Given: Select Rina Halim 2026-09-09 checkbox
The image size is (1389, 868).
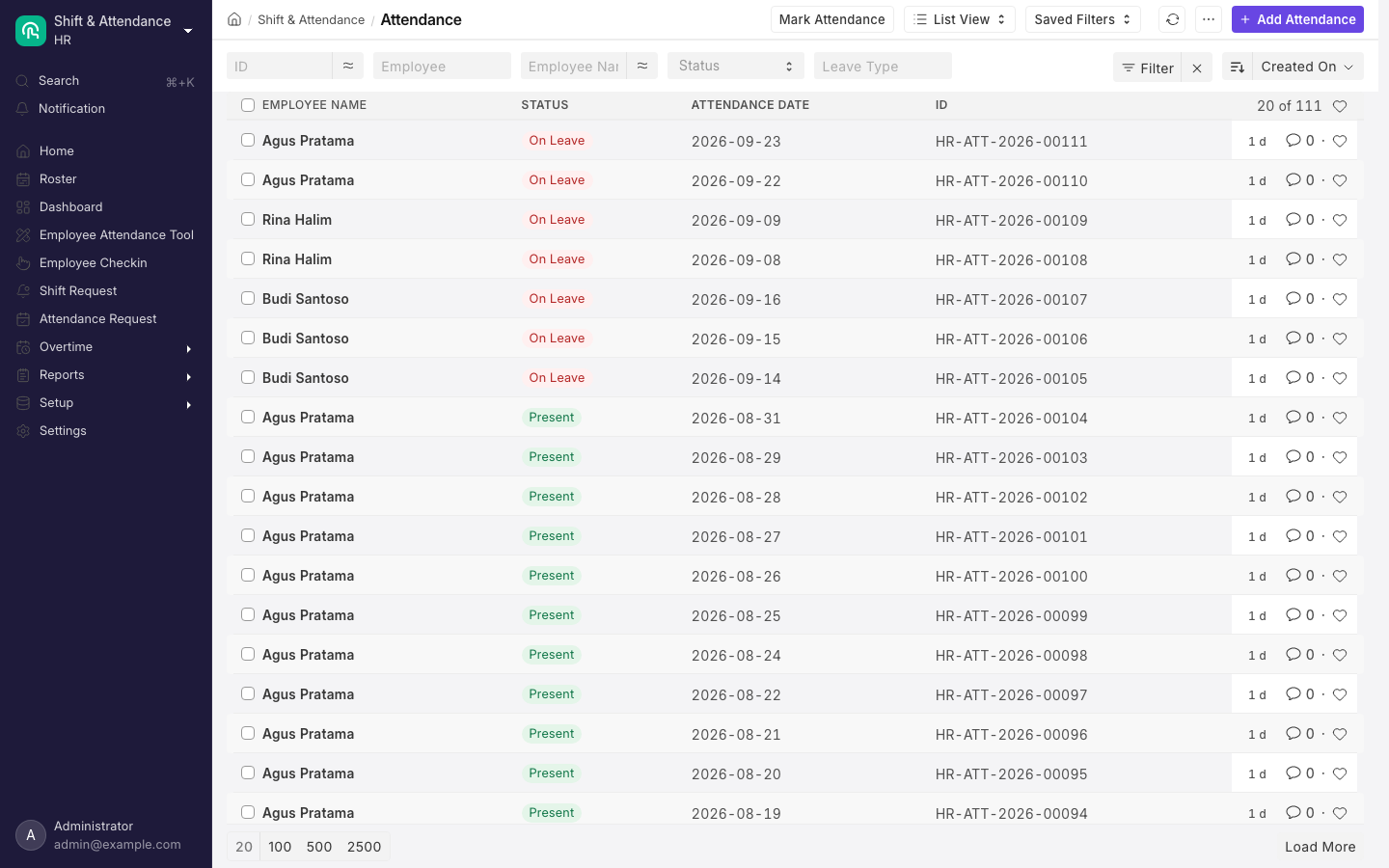Looking at the screenshot, I should pyautogui.click(x=248, y=219).
